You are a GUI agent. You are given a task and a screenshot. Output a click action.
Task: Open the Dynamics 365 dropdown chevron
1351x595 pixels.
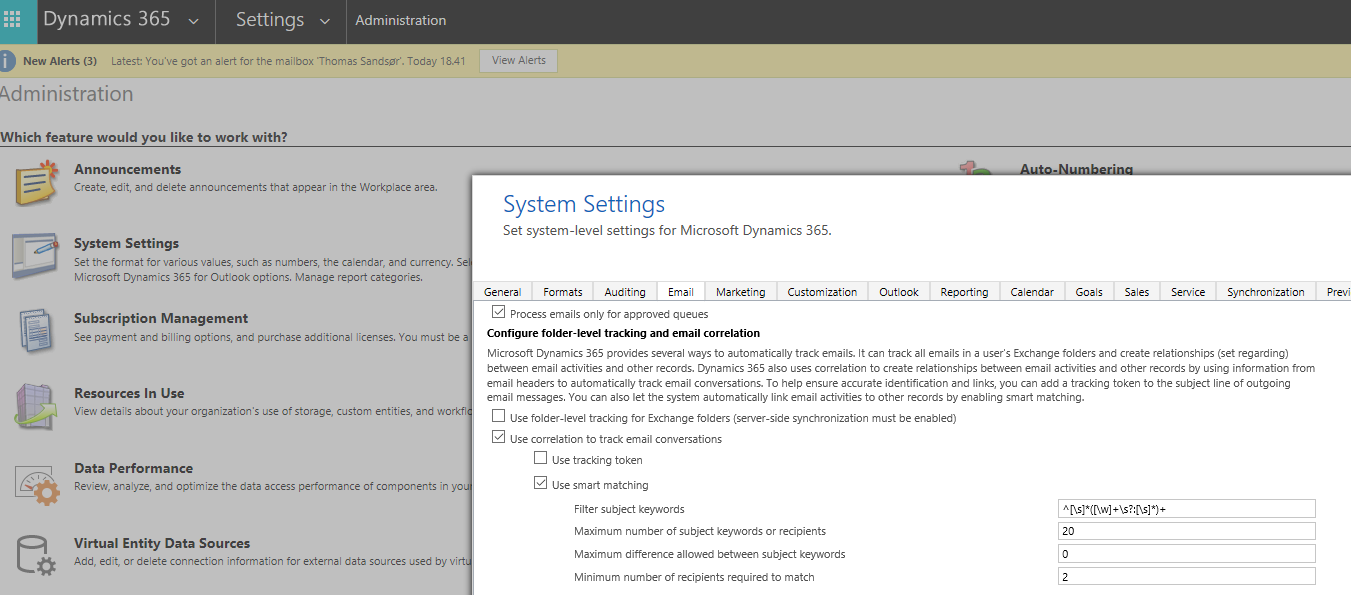point(191,21)
